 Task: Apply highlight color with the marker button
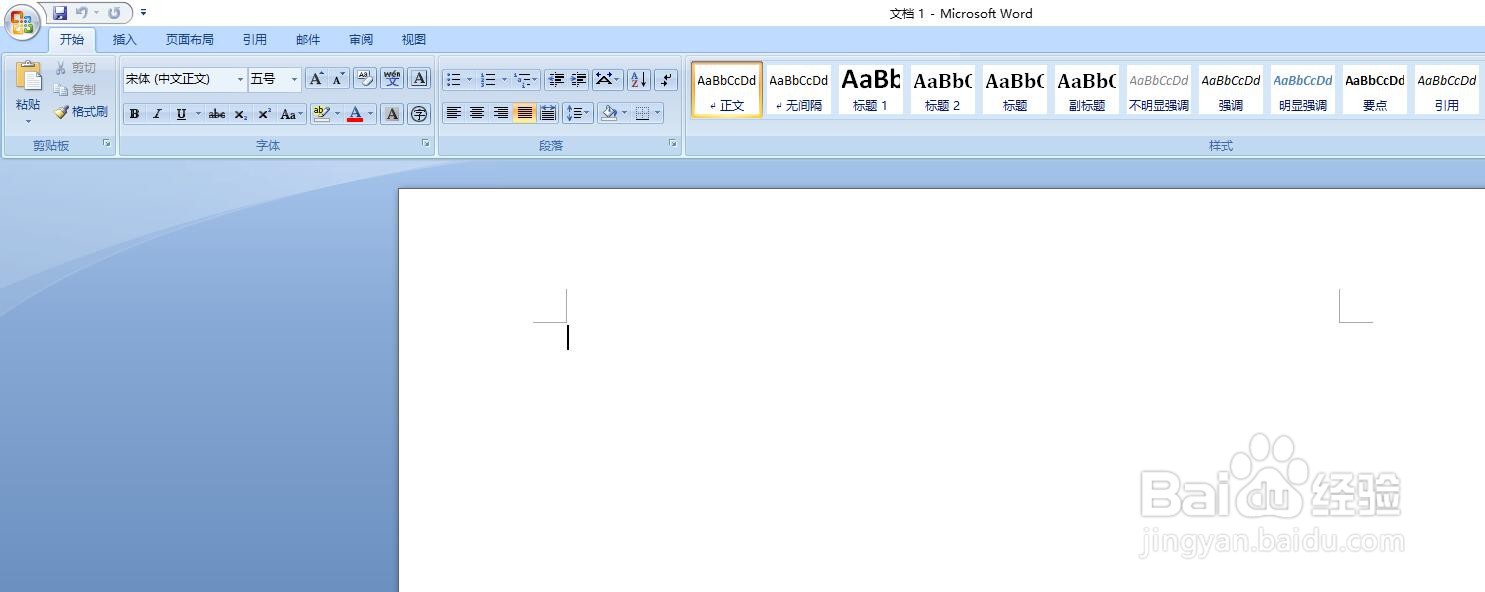tap(320, 114)
